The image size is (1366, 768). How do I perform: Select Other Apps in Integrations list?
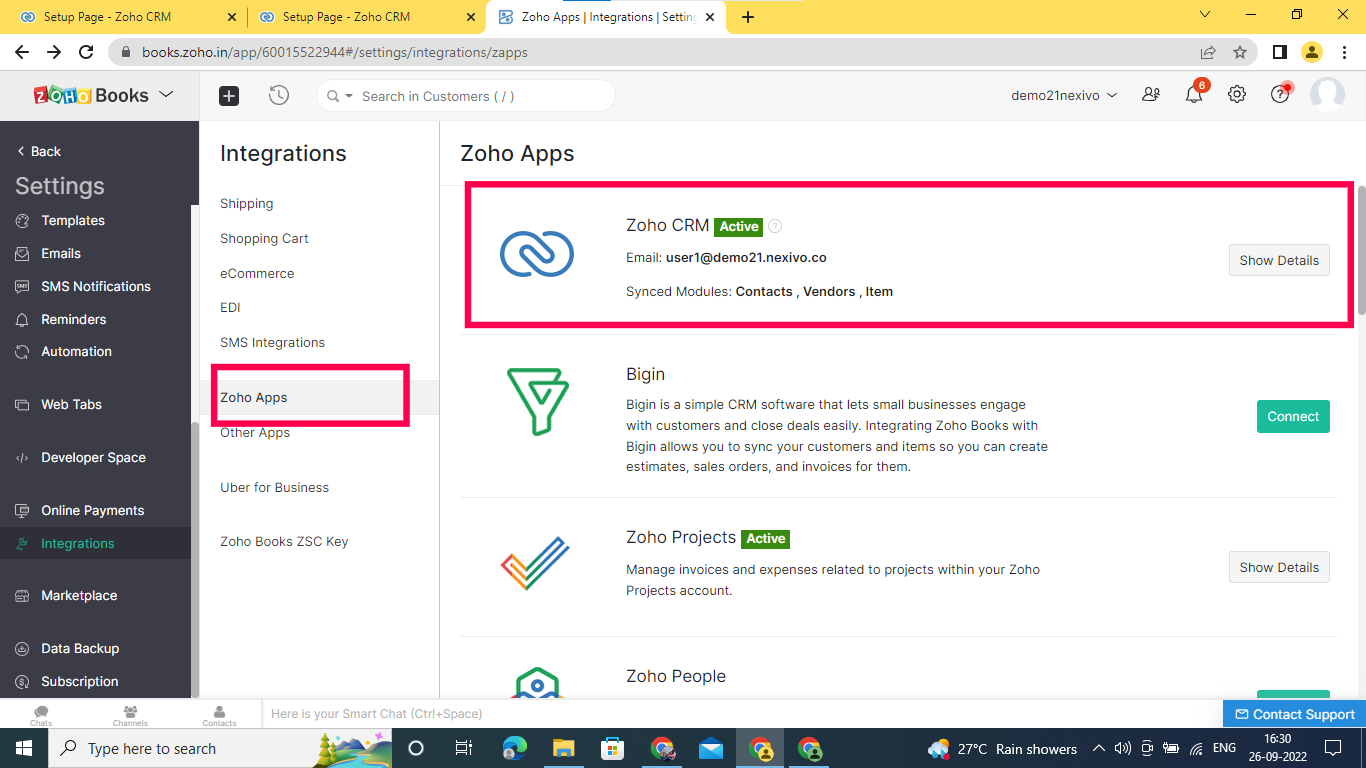(255, 432)
